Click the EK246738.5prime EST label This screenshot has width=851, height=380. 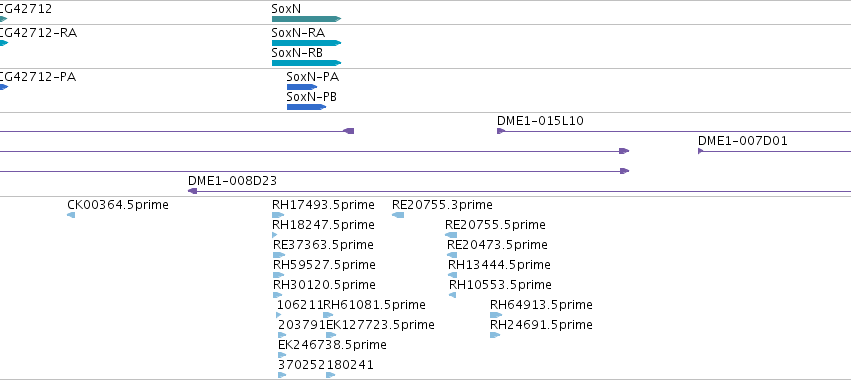click(332, 345)
